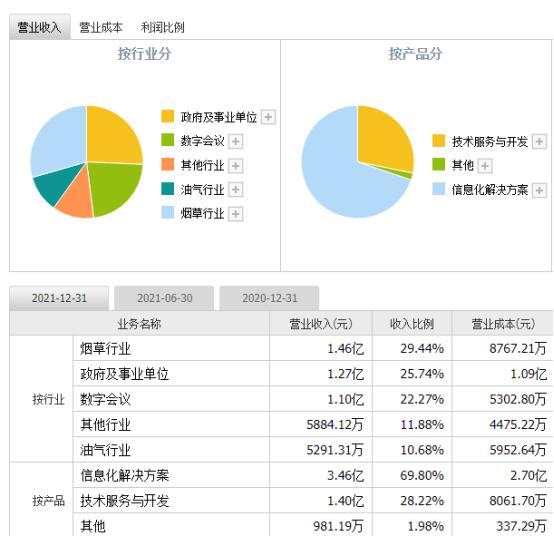Viewport: 554px width, 537px height.
Task: Click the yellow 政府及事业单位 legend swatch
Action: [x=167, y=116]
